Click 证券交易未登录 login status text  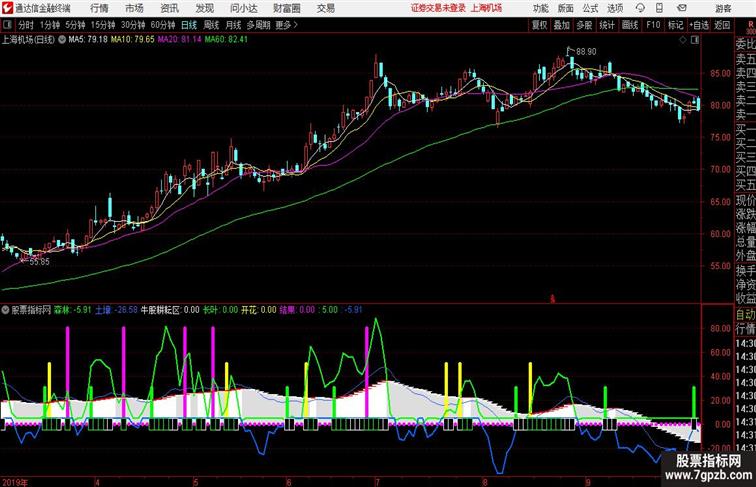[438, 8]
